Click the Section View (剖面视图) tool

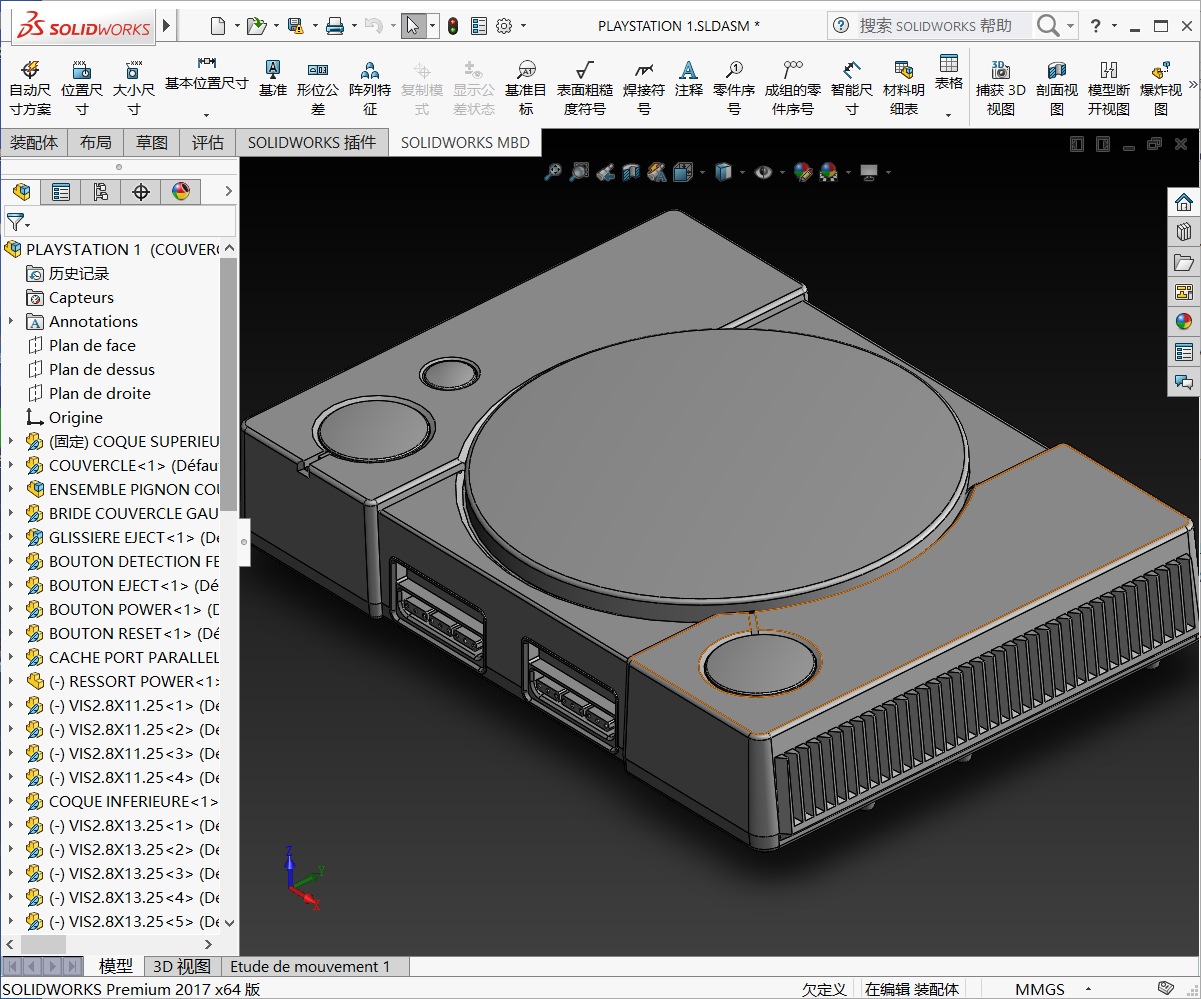[1057, 88]
